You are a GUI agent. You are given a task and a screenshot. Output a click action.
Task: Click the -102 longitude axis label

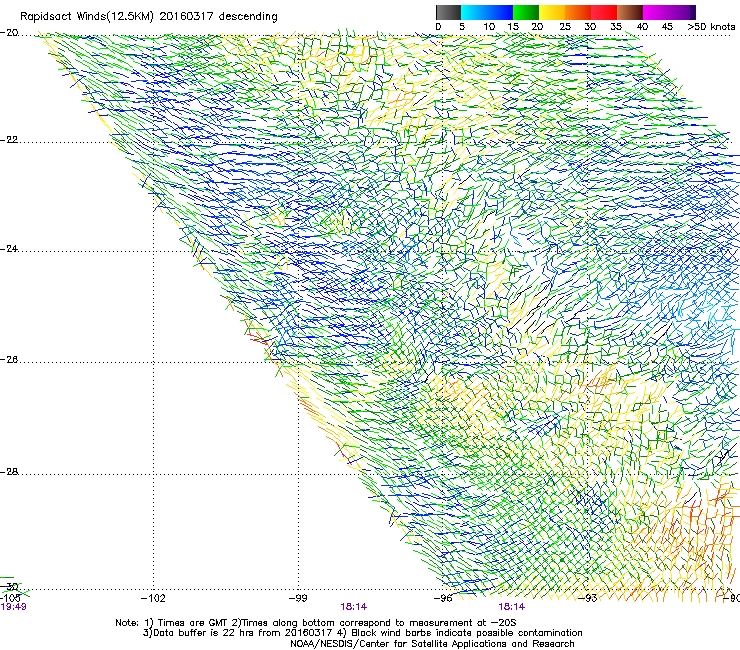(153, 599)
